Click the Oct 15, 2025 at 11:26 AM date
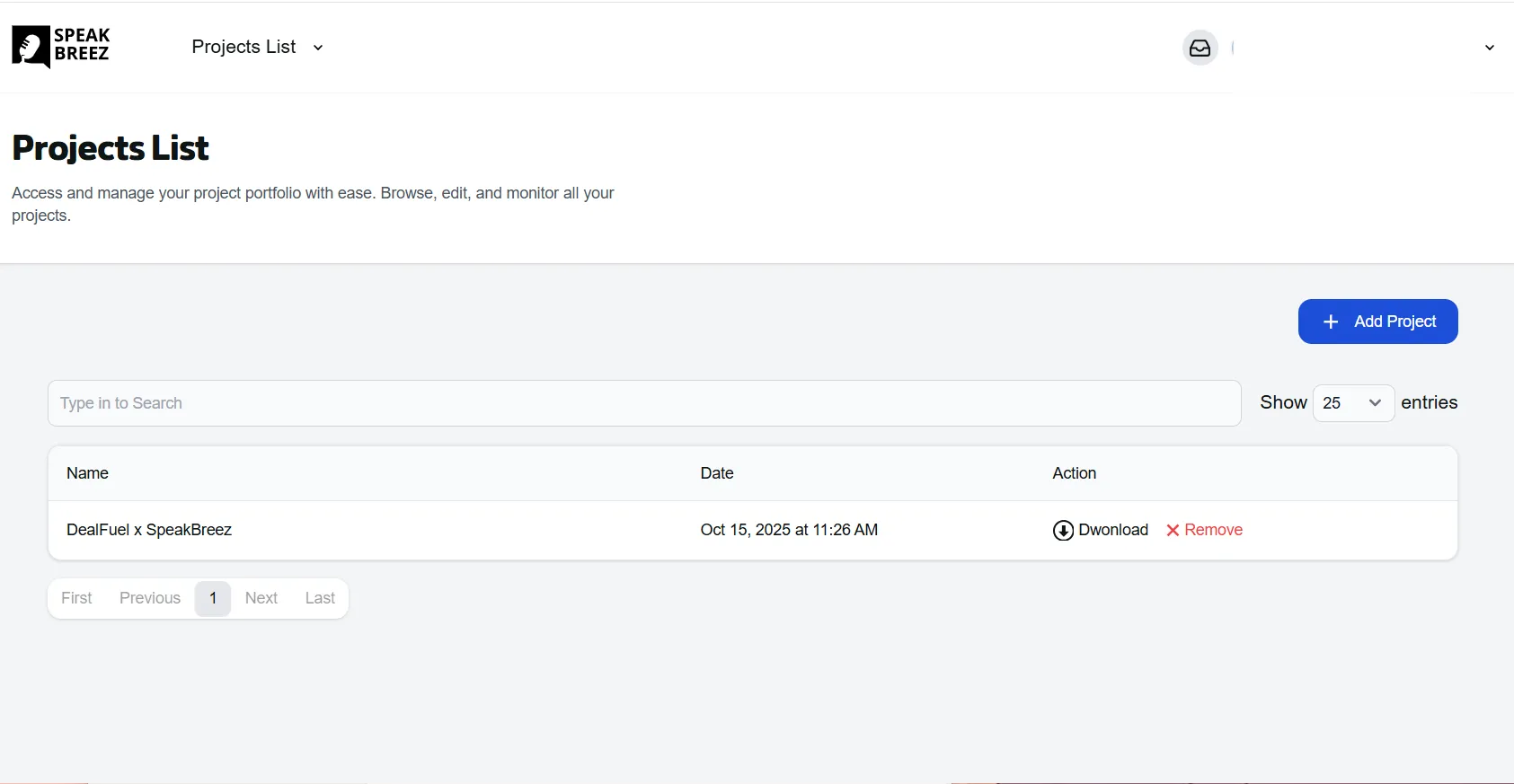The image size is (1514, 784). coord(789,530)
